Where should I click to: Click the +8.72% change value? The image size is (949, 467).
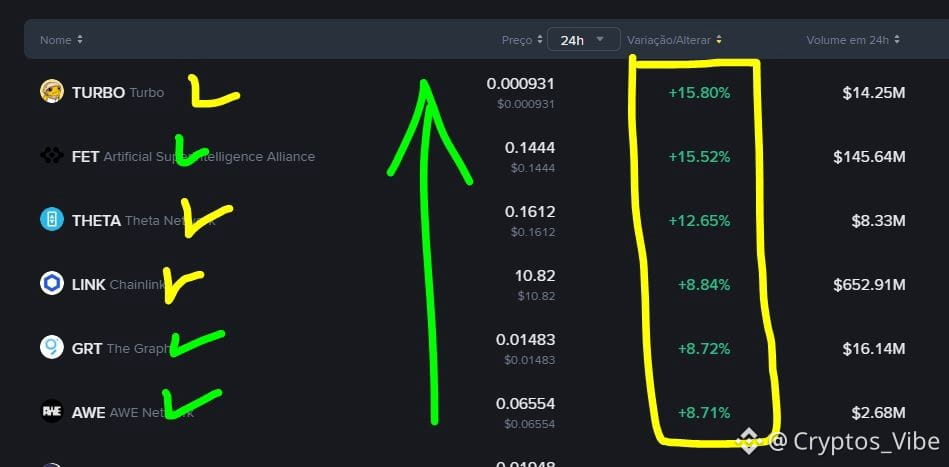click(704, 349)
